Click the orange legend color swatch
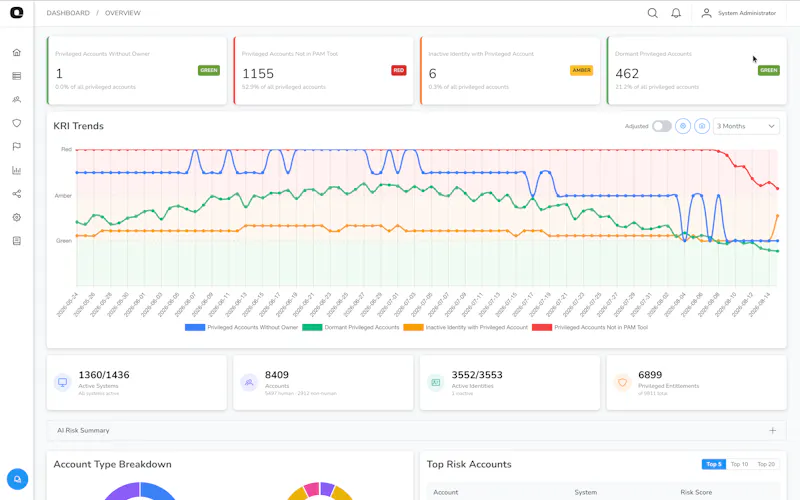The width and height of the screenshot is (800, 500). coord(413,328)
